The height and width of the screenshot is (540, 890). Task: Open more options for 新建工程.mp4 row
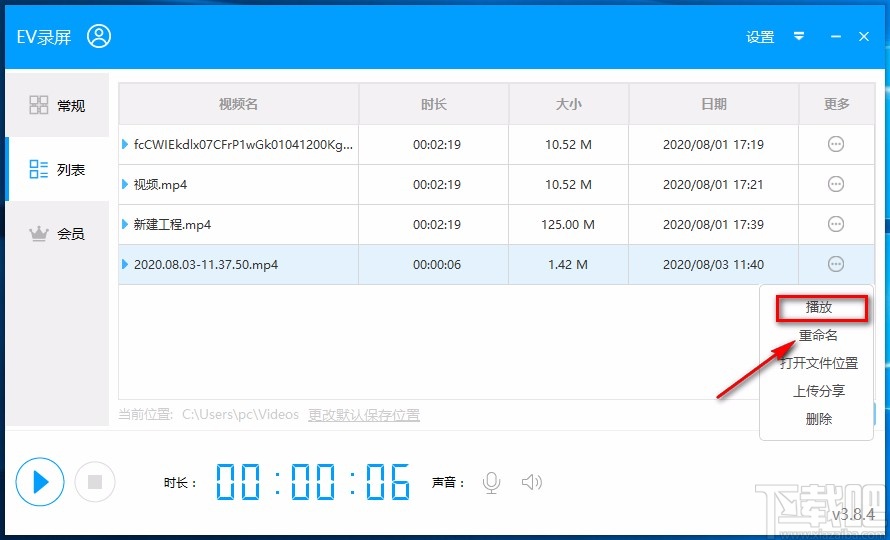pyautogui.click(x=836, y=224)
